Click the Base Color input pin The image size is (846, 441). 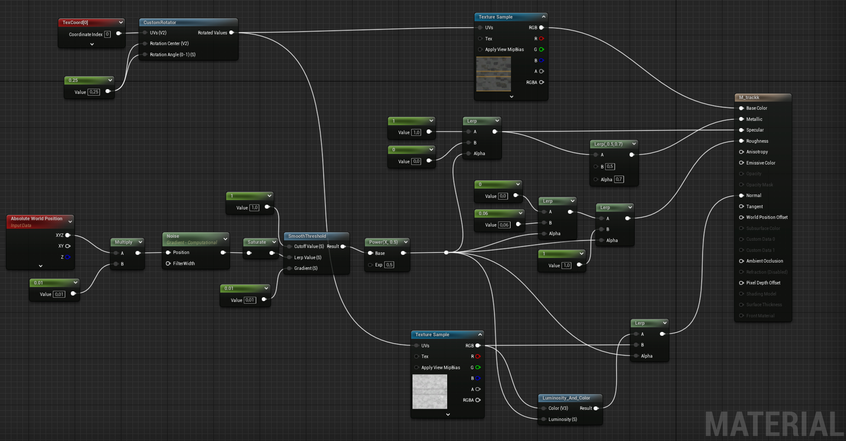coord(740,108)
